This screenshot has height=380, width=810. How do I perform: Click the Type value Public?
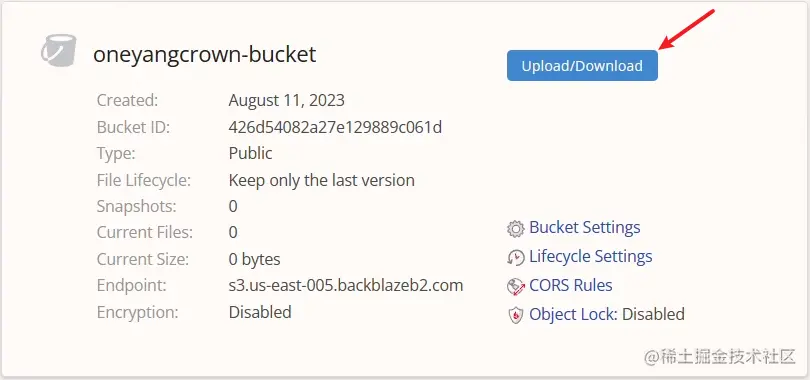(251, 153)
